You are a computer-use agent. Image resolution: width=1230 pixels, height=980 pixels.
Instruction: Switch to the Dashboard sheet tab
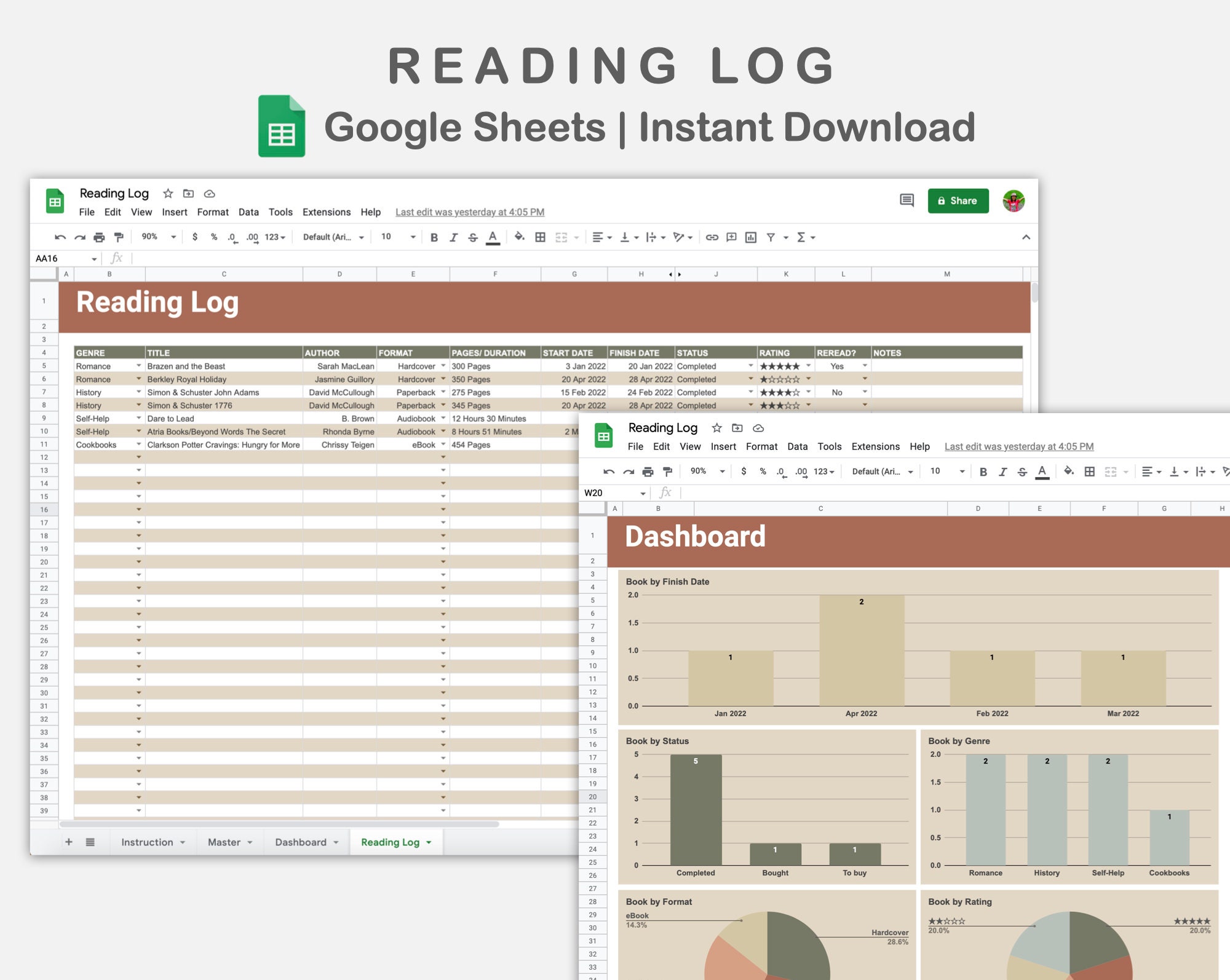pyautogui.click(x=301, y=842)
